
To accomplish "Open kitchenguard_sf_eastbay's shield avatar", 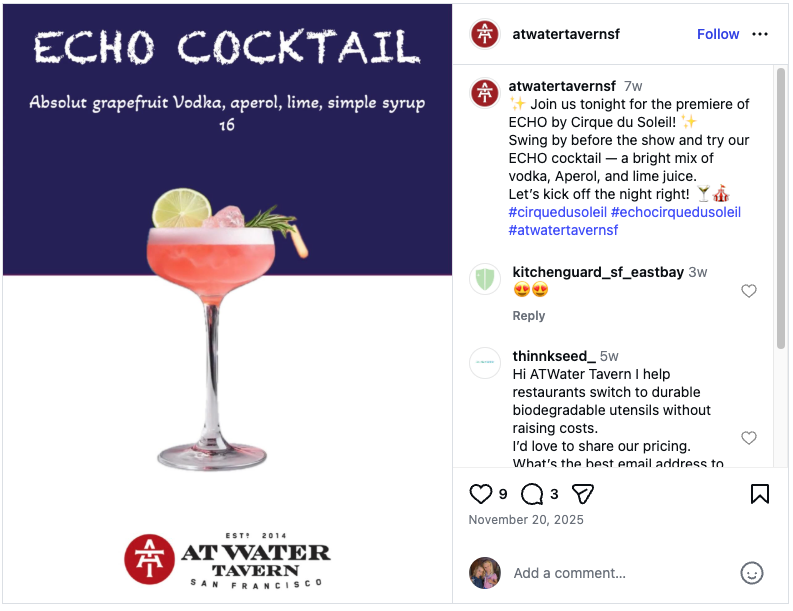I will click(x=485, y=279).
